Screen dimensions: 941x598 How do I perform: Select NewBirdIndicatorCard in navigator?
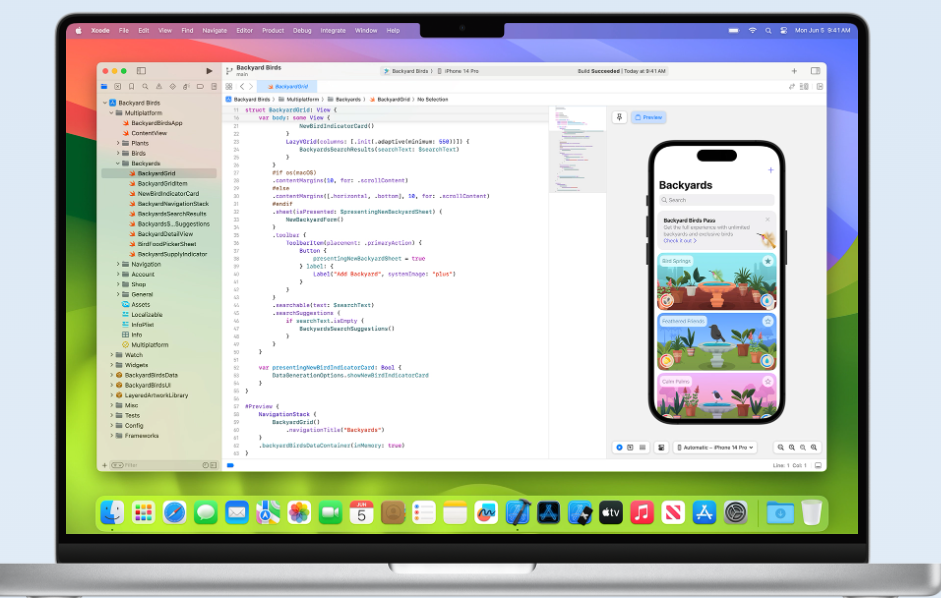click(x=169, y=194)
